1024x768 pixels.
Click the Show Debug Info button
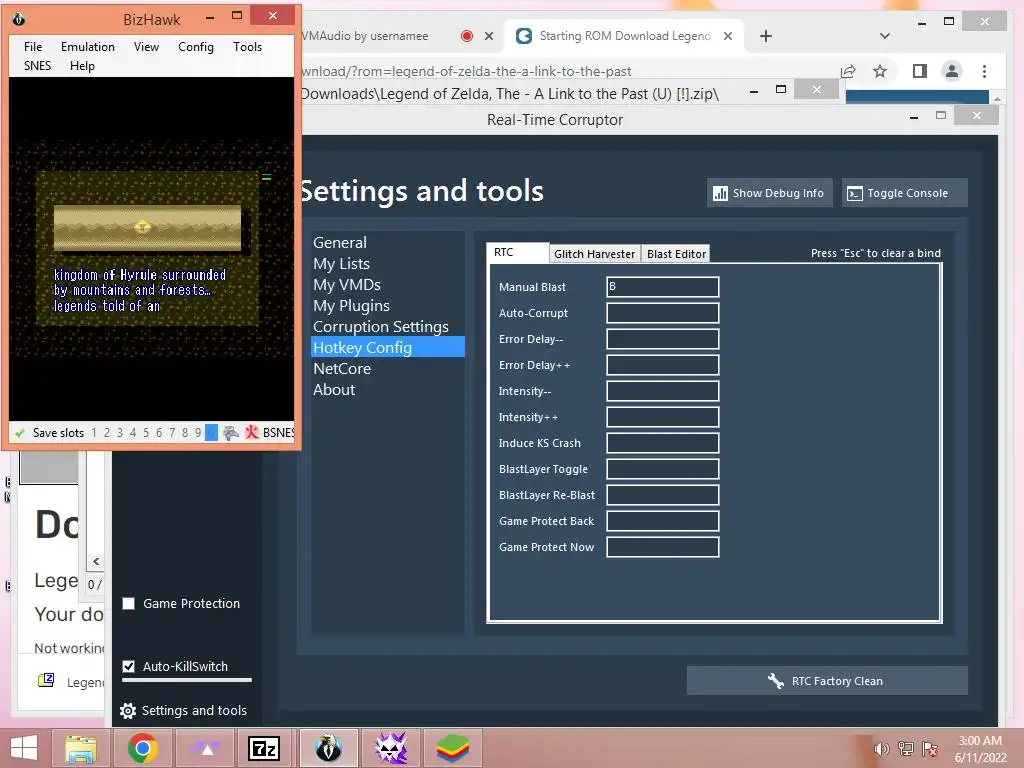click(x=769, y=193)
